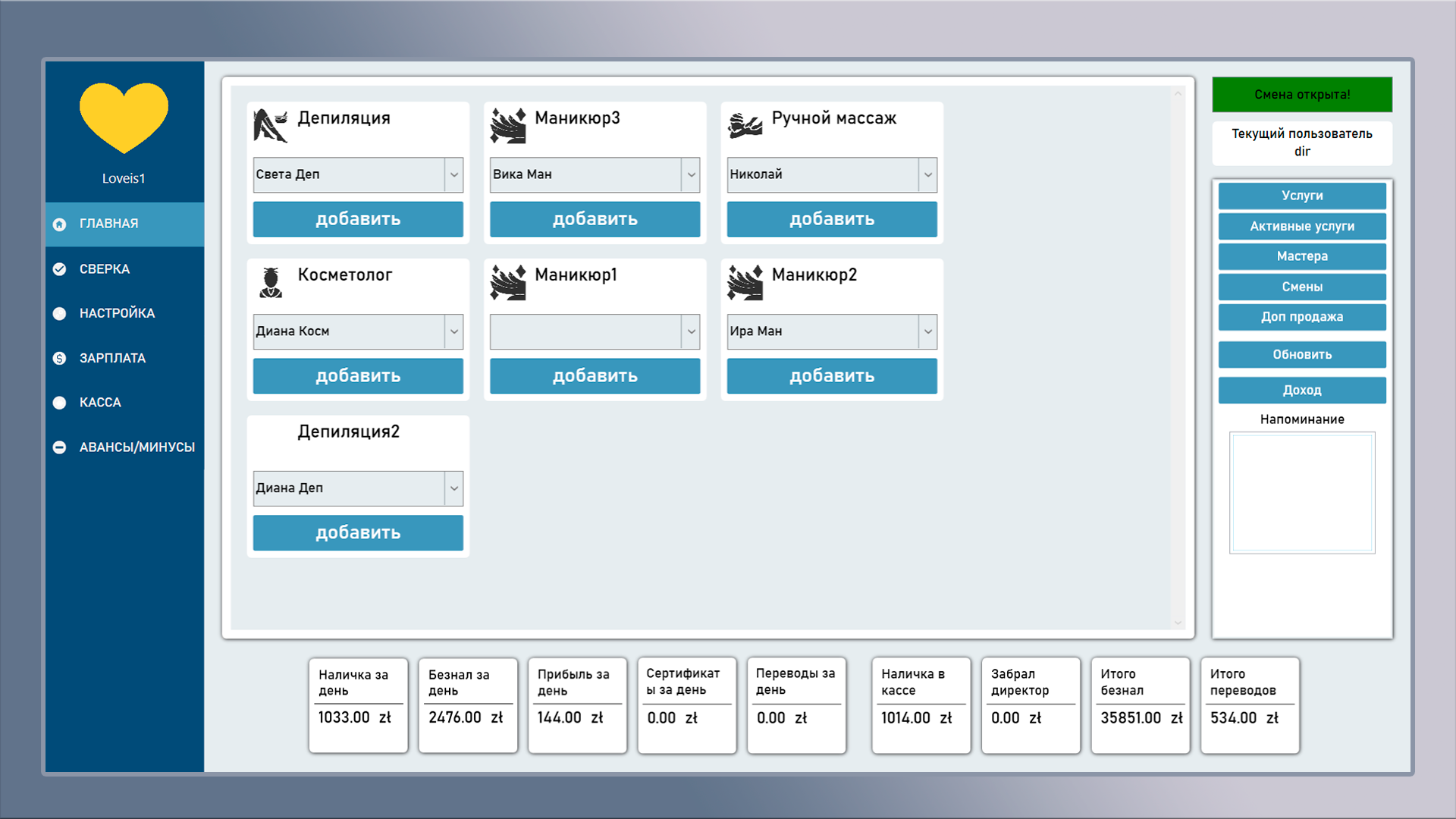The width and height of the screenshot is (1456, 819).
Task: Click the yellow heart logo above Loveis1
Action: click(x=124, y=115)
